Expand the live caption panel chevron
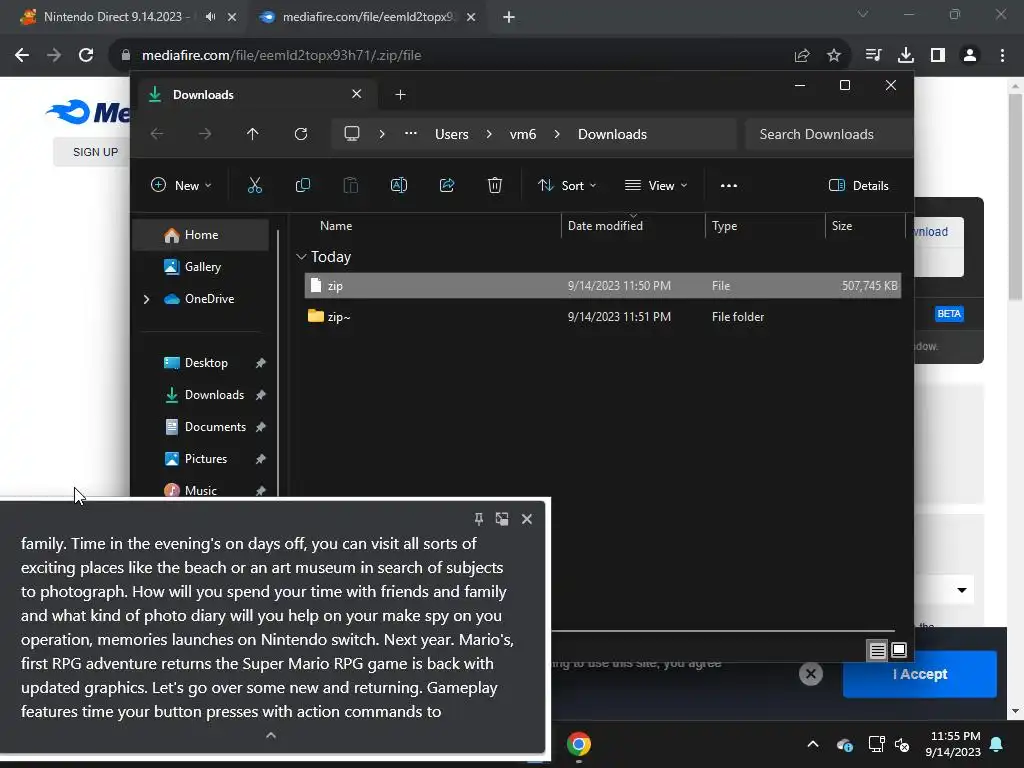Viewport: 1024px width, 768px height. [x=271, y=735]
